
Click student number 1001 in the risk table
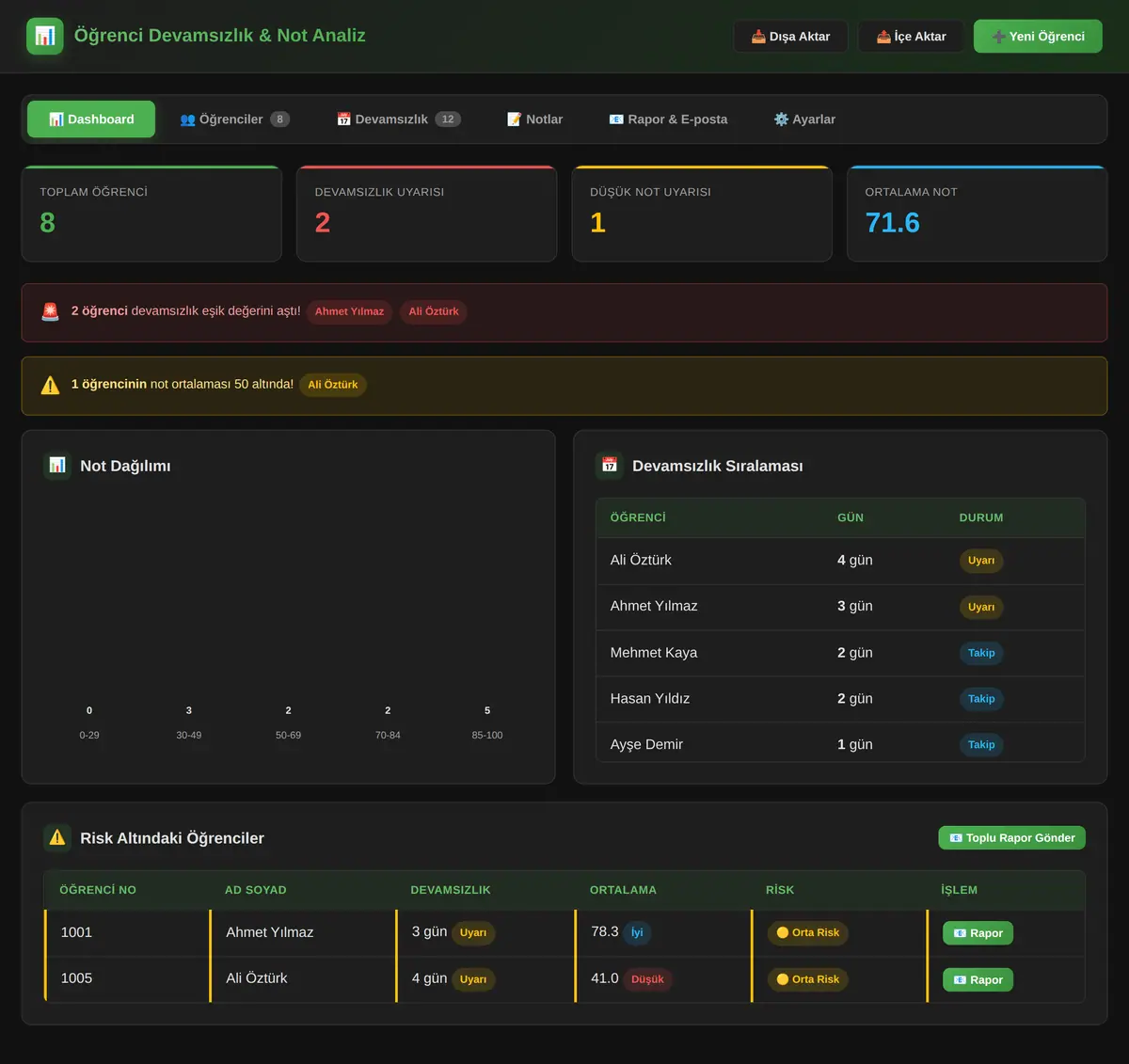tap(76, 932)
